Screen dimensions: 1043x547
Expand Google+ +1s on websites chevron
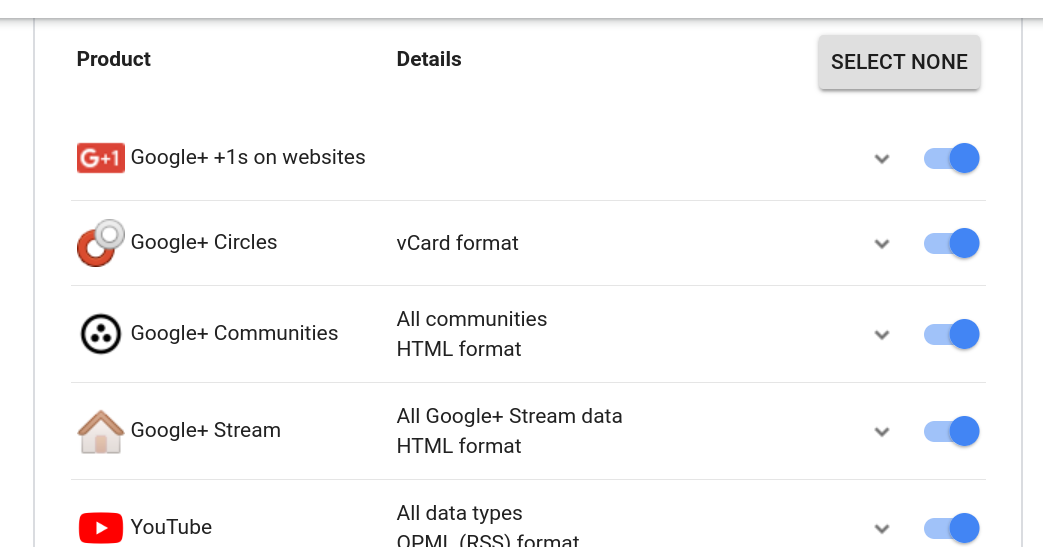coord(882,158)
